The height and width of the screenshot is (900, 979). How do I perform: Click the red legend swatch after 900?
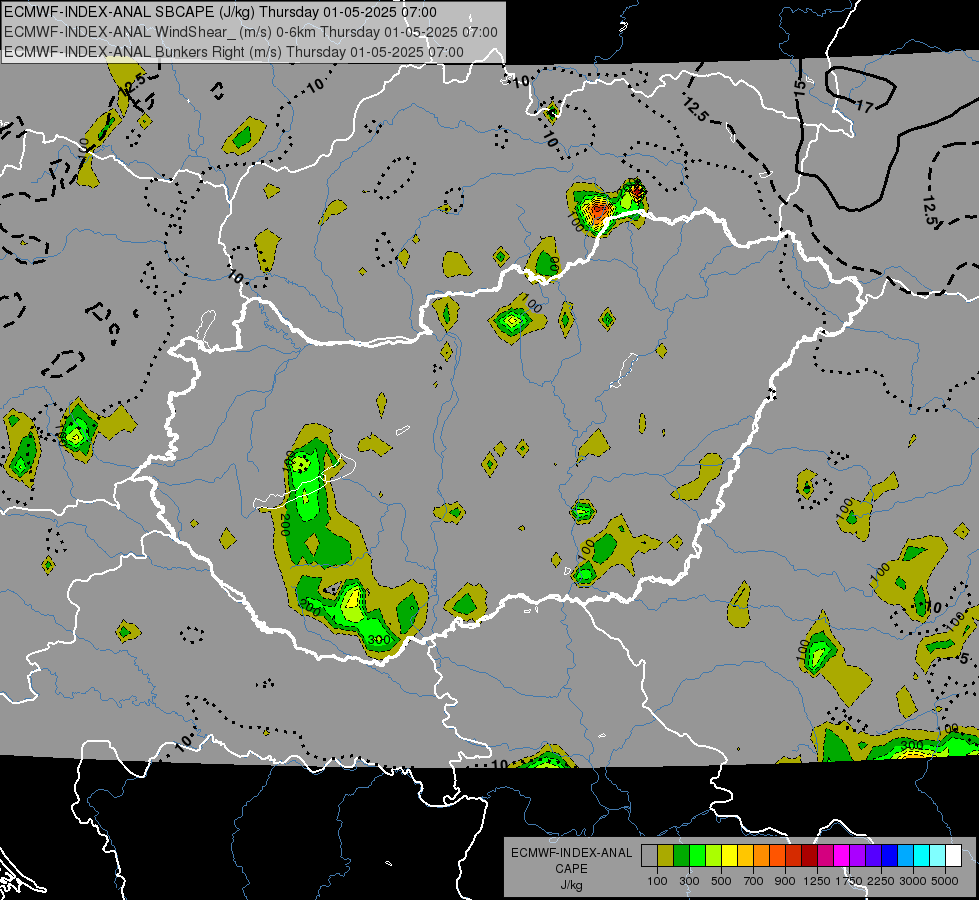(794, 856)
